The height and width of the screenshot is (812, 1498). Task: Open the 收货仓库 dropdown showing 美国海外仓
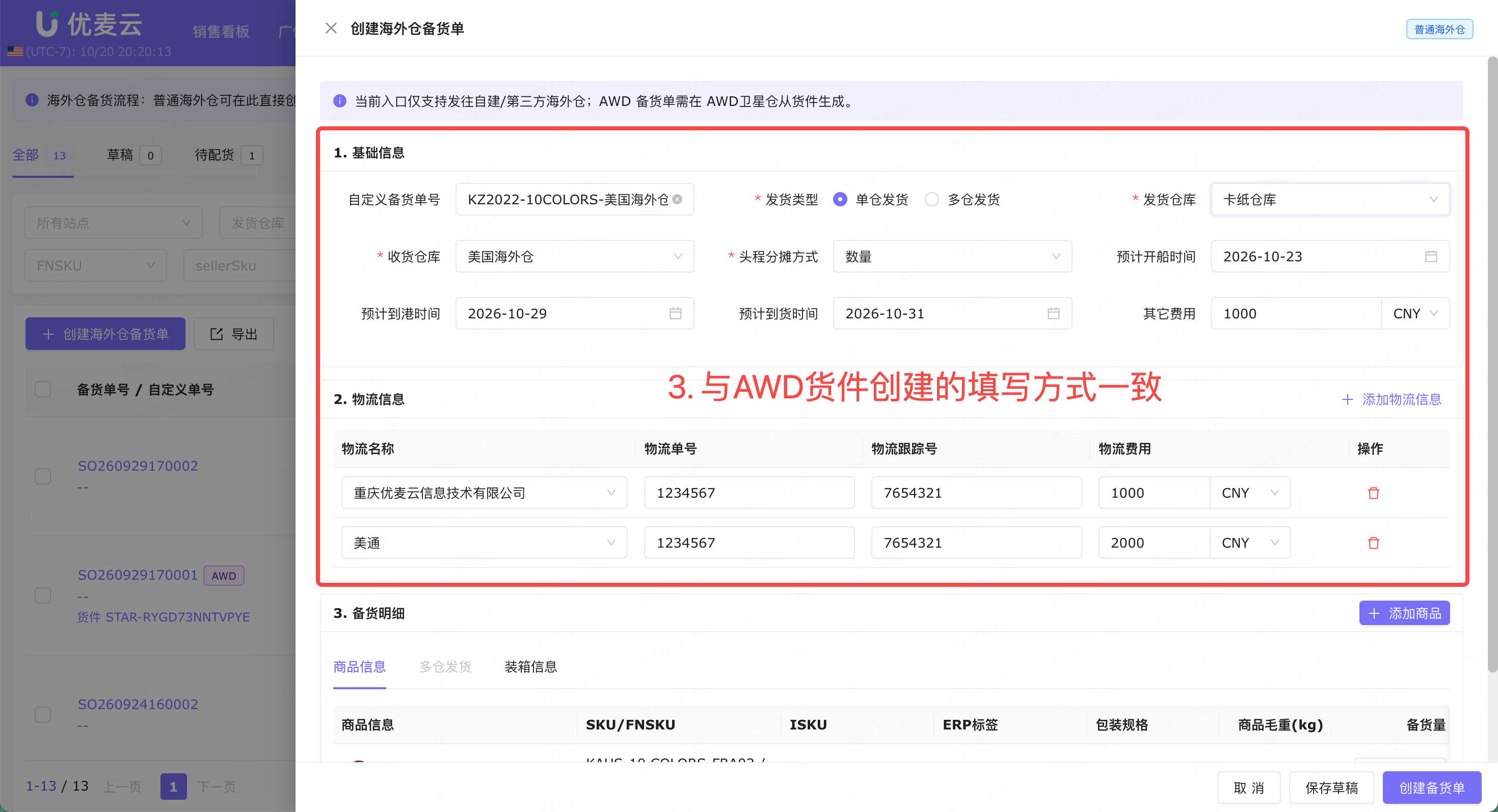[x=575, y=256]
